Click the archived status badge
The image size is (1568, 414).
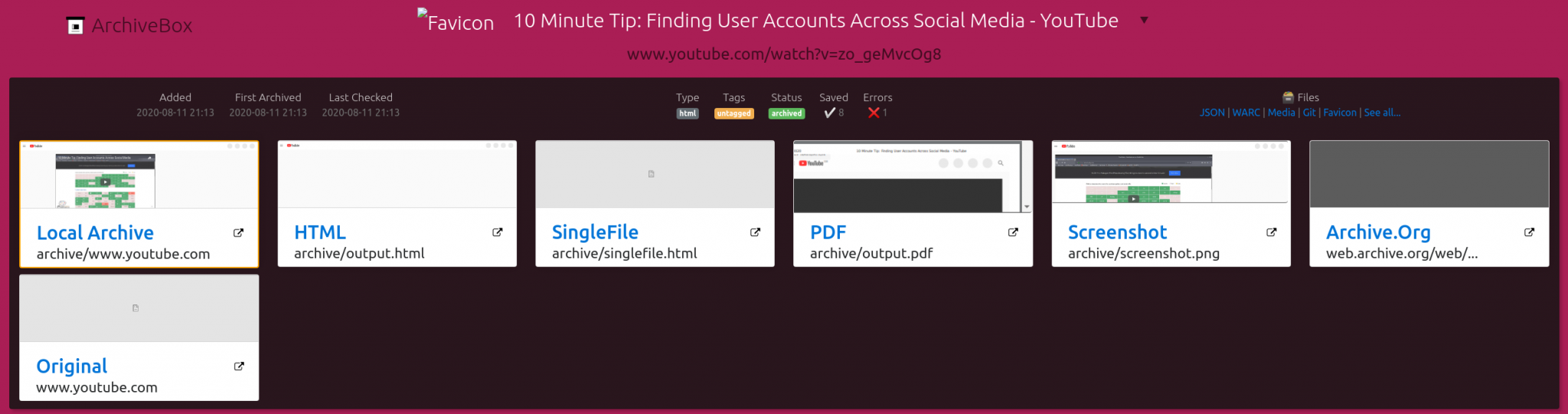786,113
